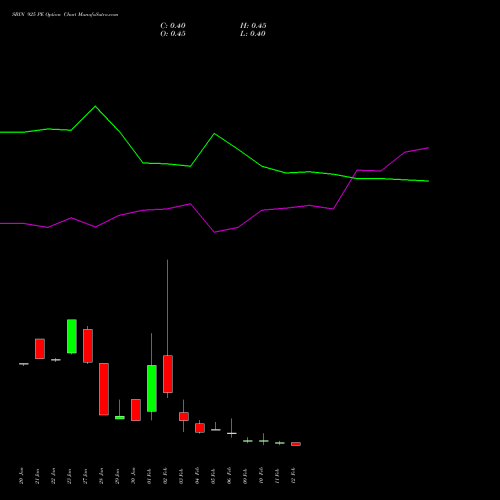Click the last red candle above 12 Feb
500x500 pixels.
point(296,444)
